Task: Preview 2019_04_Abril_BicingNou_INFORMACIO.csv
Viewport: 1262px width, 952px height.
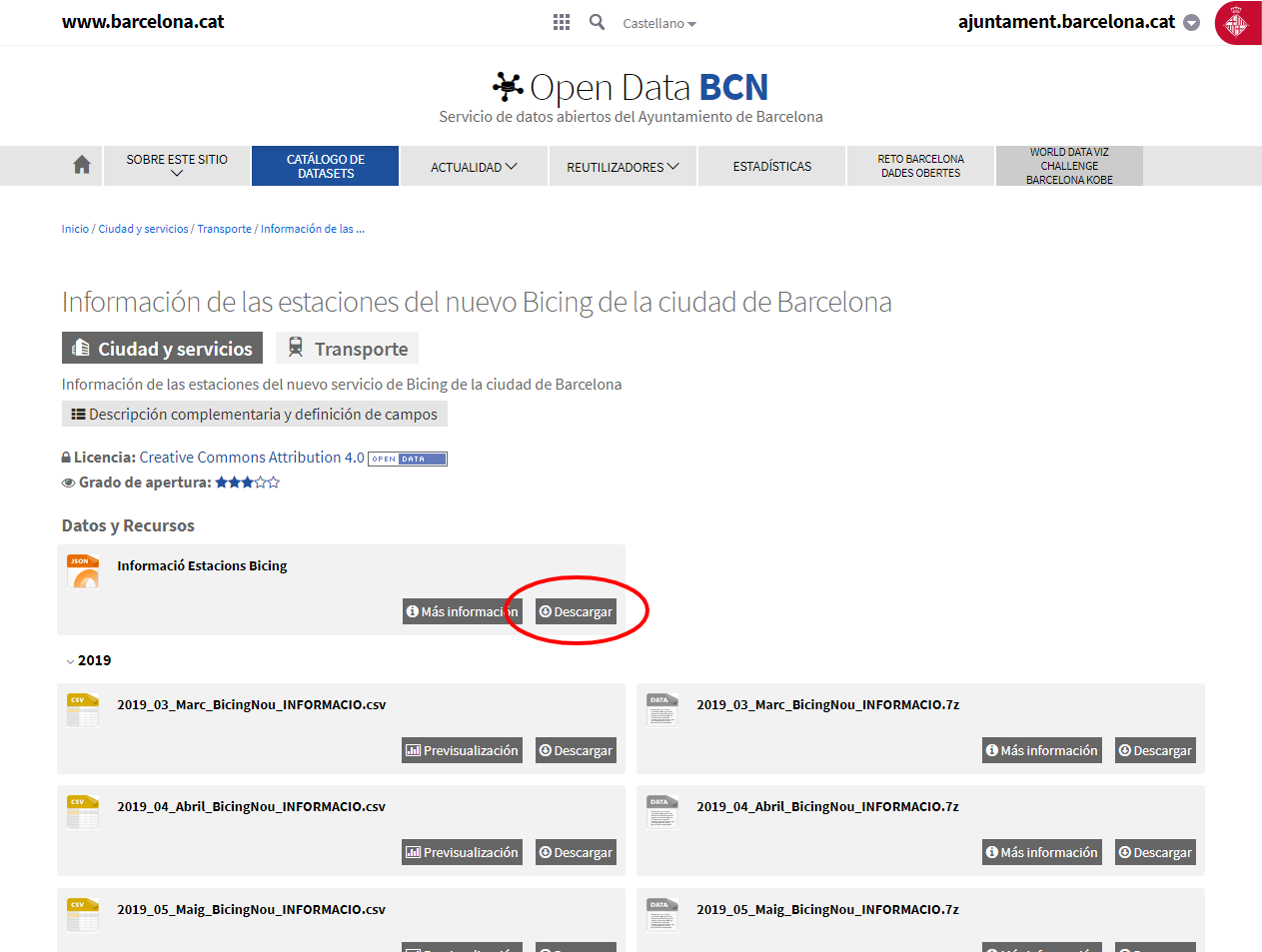Action: (x=462, y=852)
